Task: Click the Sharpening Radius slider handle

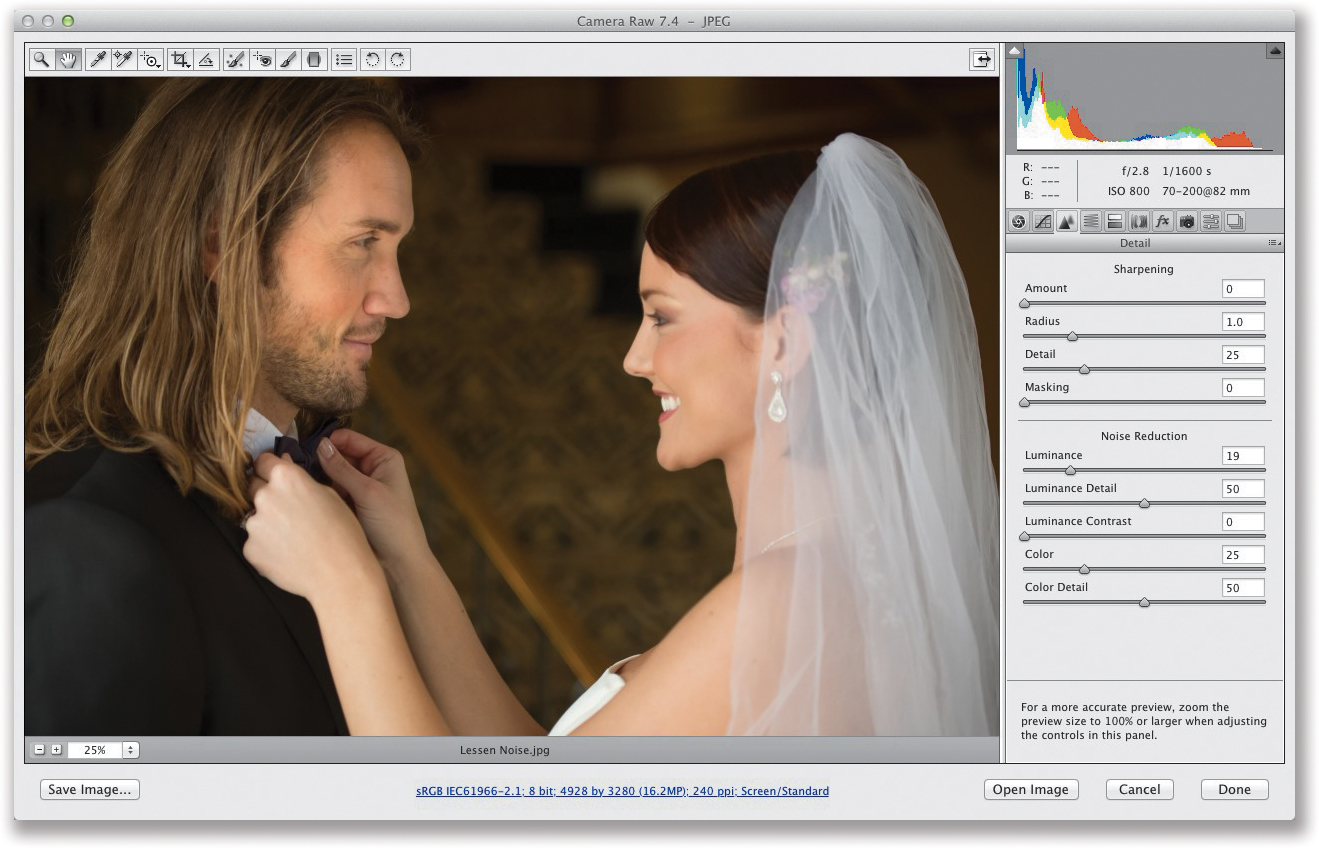Action: coord(1072,336)
